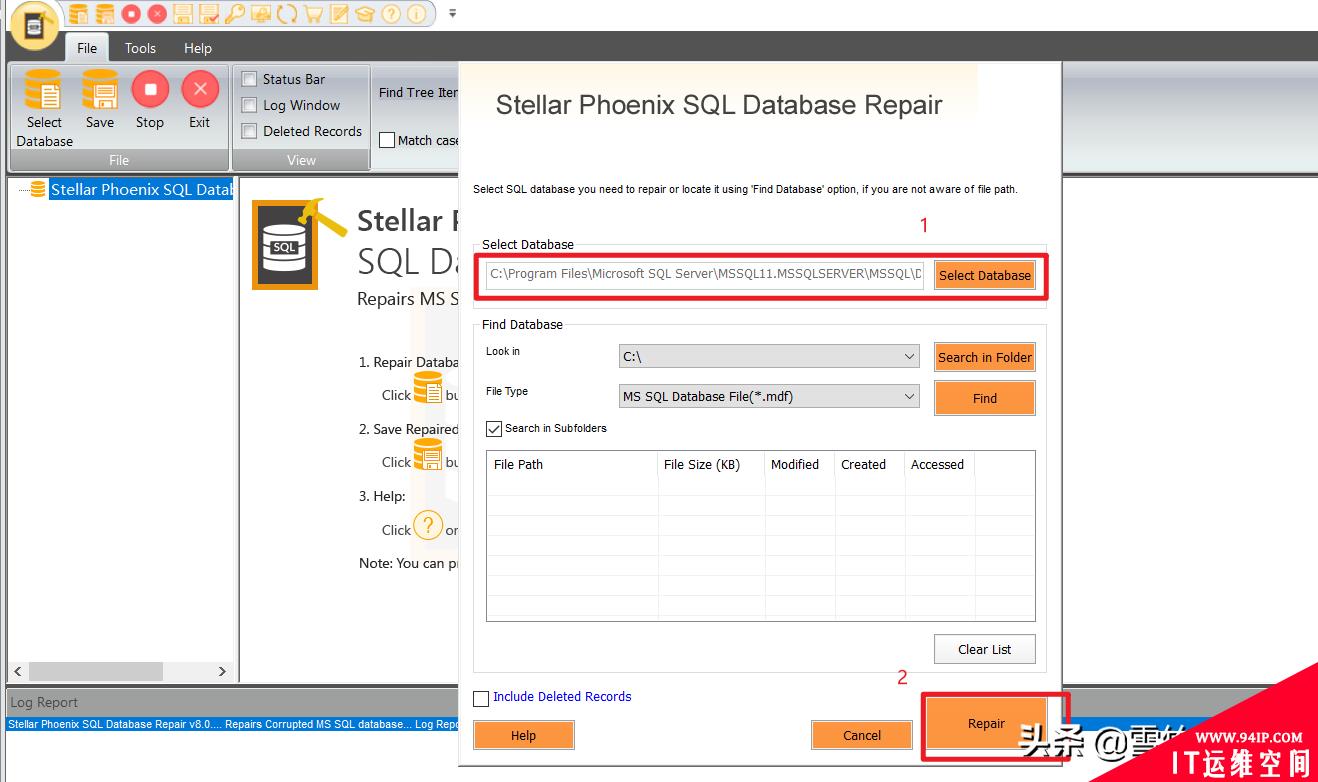Screen dimensions: 1318x782
Task: Click Exit in the File ribbon group
Action: coord(200,100)
